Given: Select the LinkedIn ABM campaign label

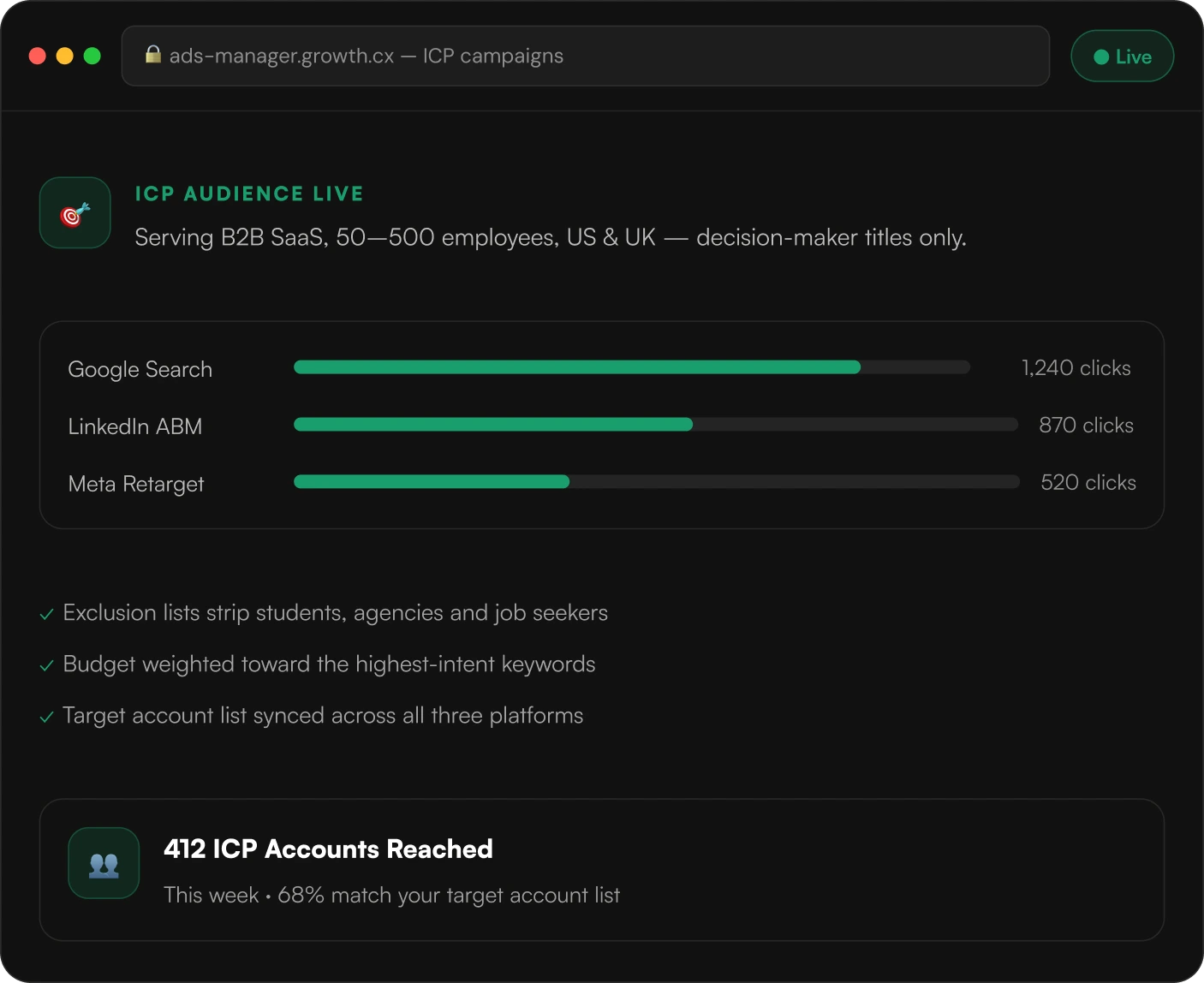Looking at the screenshot, I should (135, 426).
